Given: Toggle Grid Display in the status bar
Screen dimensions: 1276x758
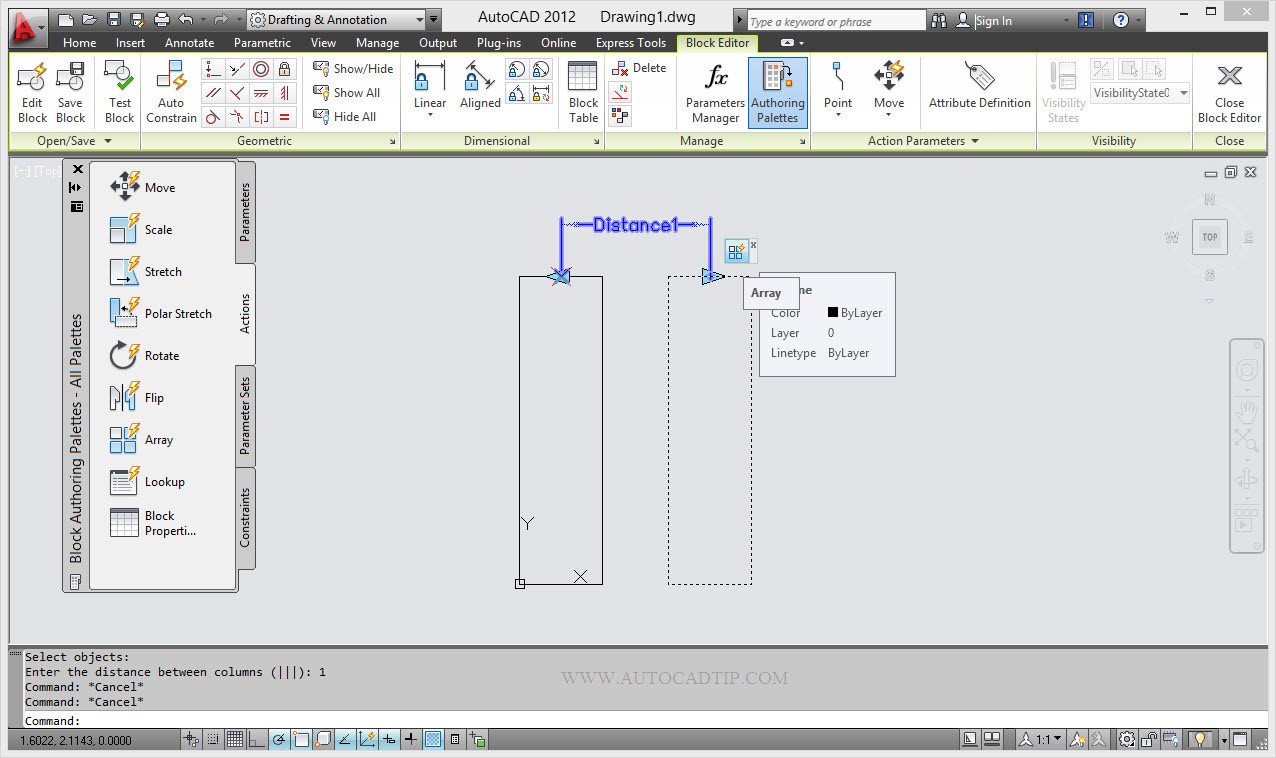Looking at the screenshot, I should (x=235, y=740).
